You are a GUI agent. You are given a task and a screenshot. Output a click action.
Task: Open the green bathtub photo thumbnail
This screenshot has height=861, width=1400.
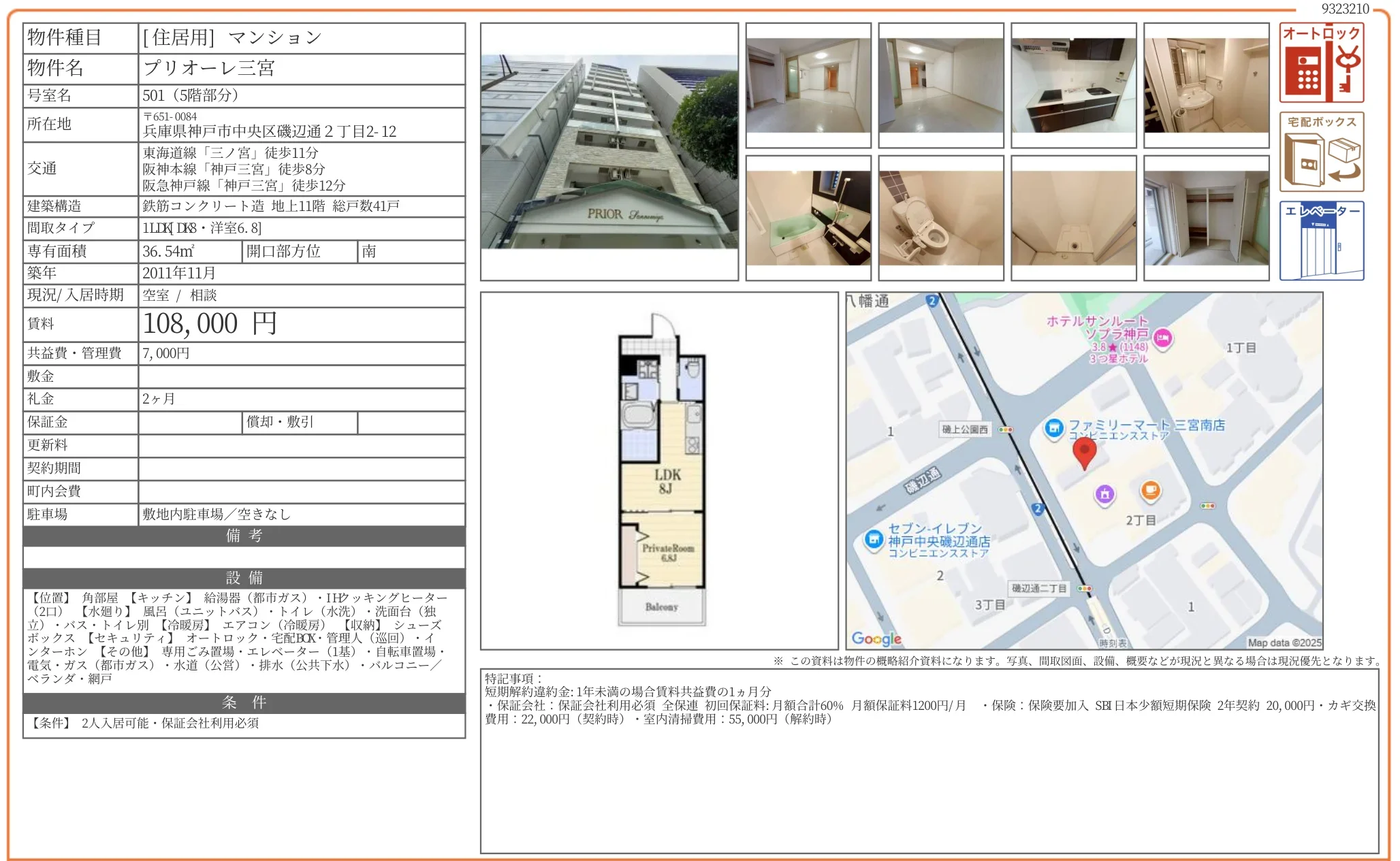(x=808, y=218)
